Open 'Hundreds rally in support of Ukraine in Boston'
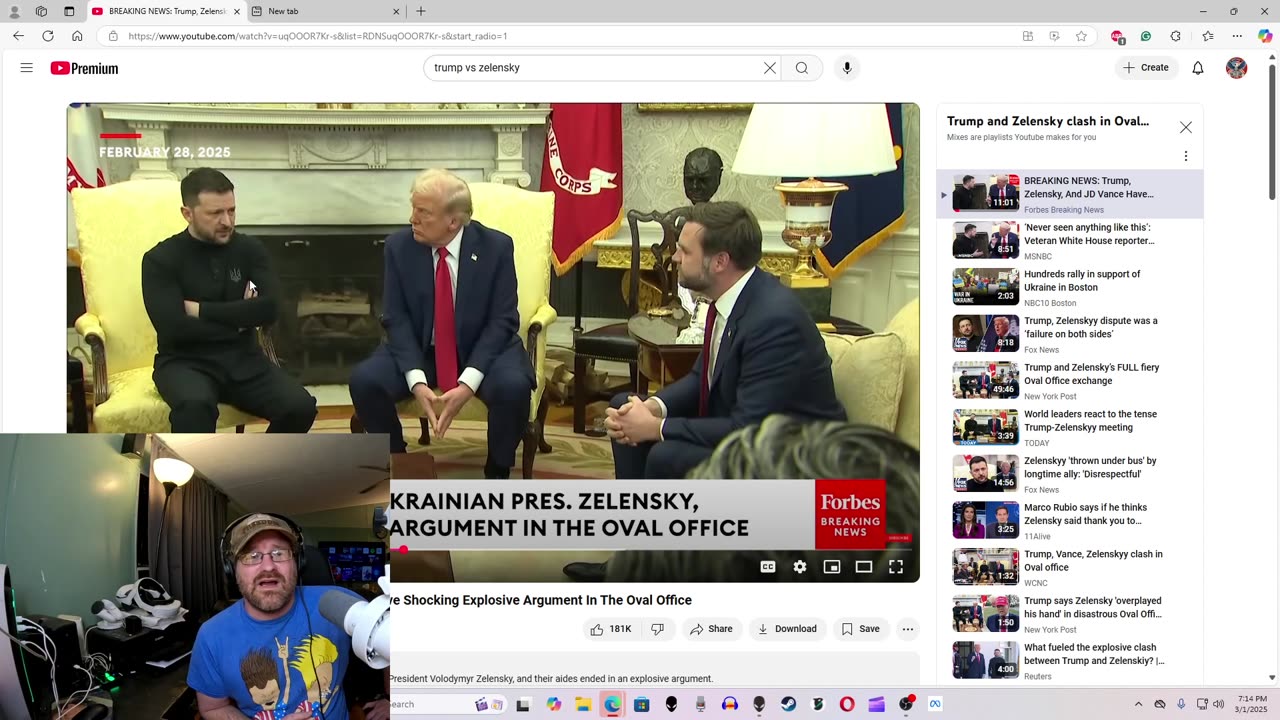This screenshot has height=720, width=1280. click(1070, 288)
